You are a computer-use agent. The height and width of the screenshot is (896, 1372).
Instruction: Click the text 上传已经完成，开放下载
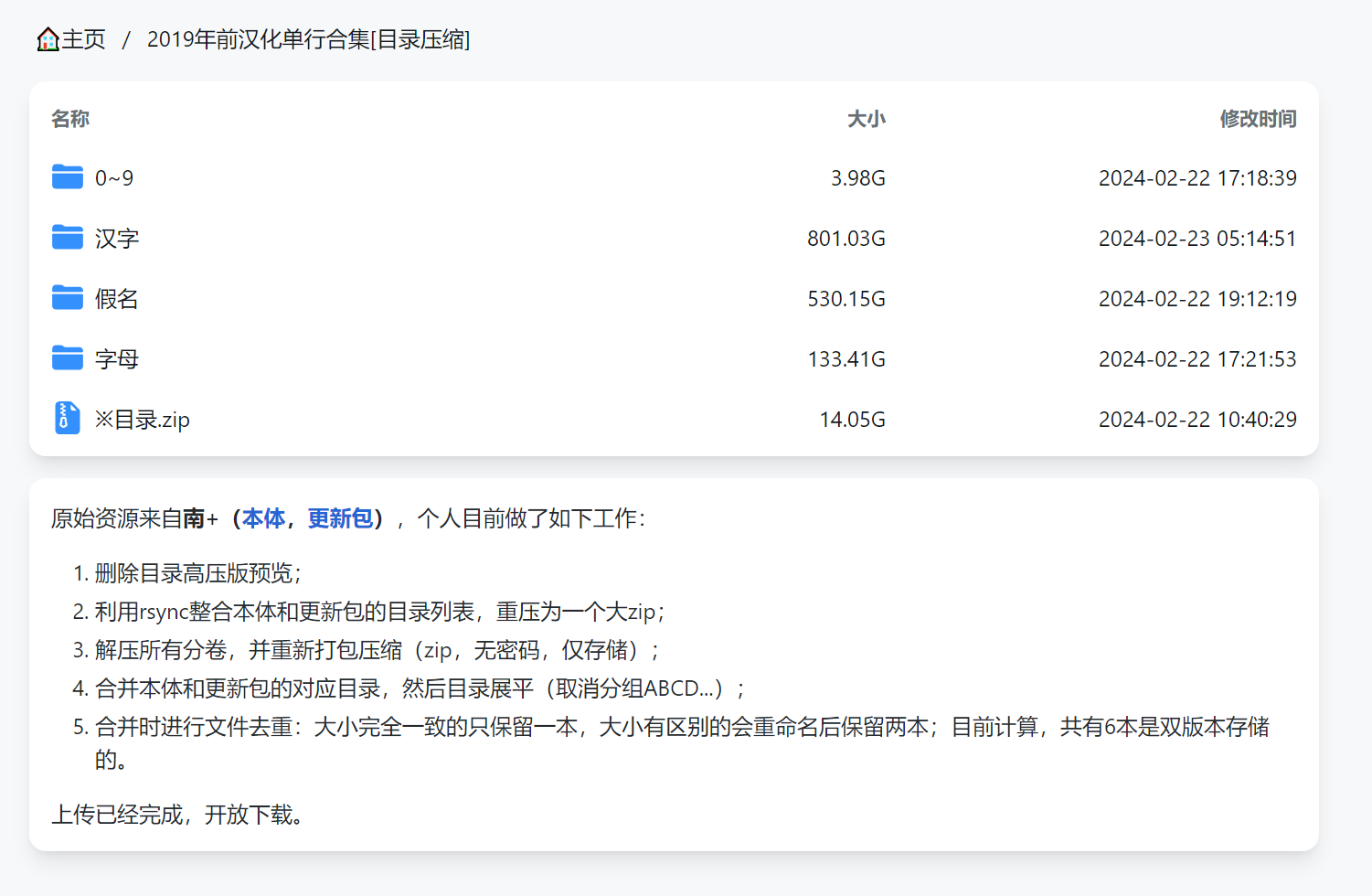coord(177,815)
